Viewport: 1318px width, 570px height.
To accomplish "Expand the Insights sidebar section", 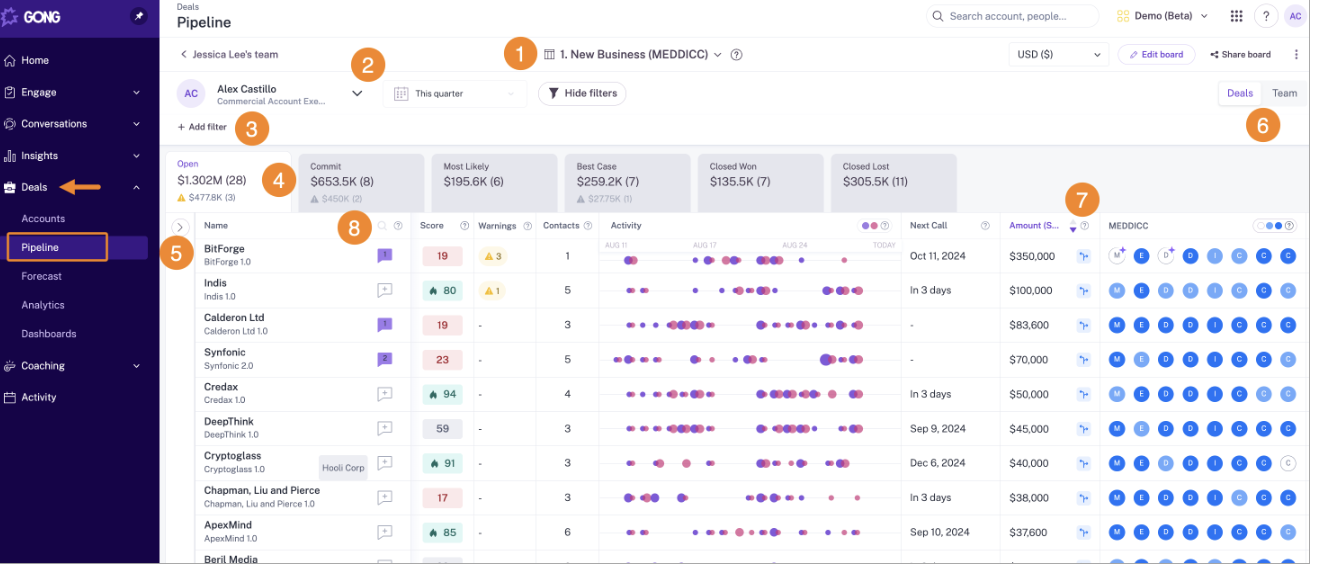I will tap(137, 156).
